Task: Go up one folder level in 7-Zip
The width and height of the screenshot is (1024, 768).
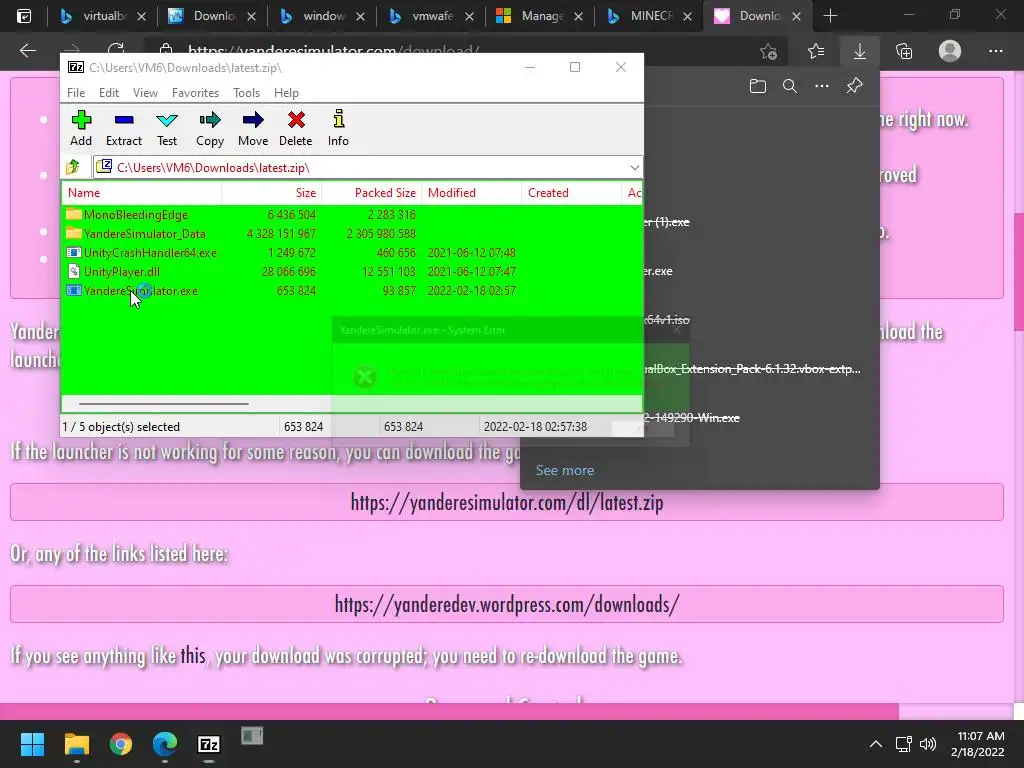Action: (73, 167)
